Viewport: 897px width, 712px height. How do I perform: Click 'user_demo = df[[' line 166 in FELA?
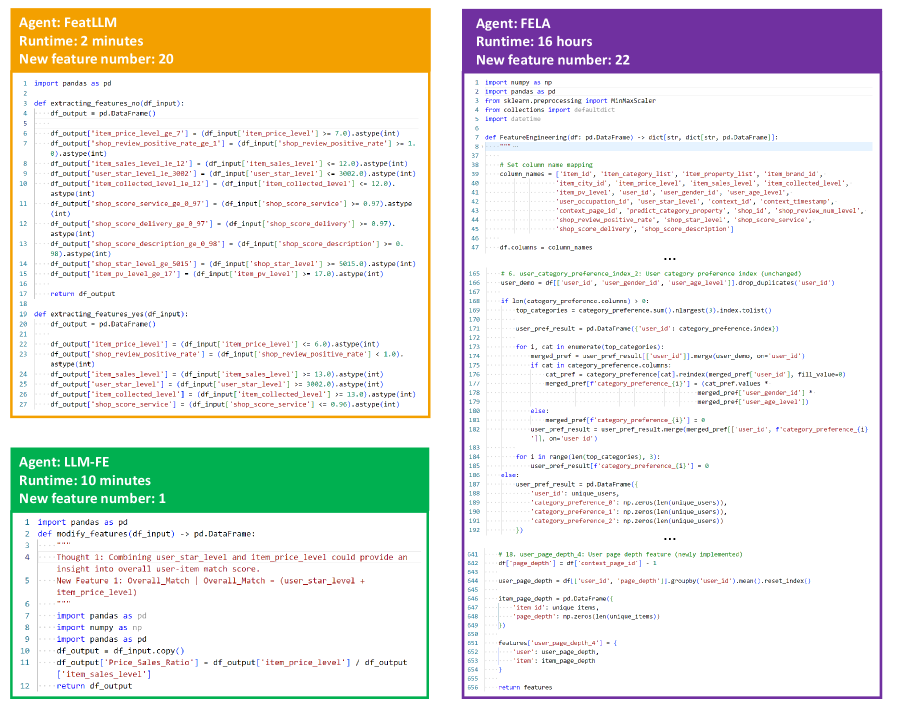pos(668,283)
